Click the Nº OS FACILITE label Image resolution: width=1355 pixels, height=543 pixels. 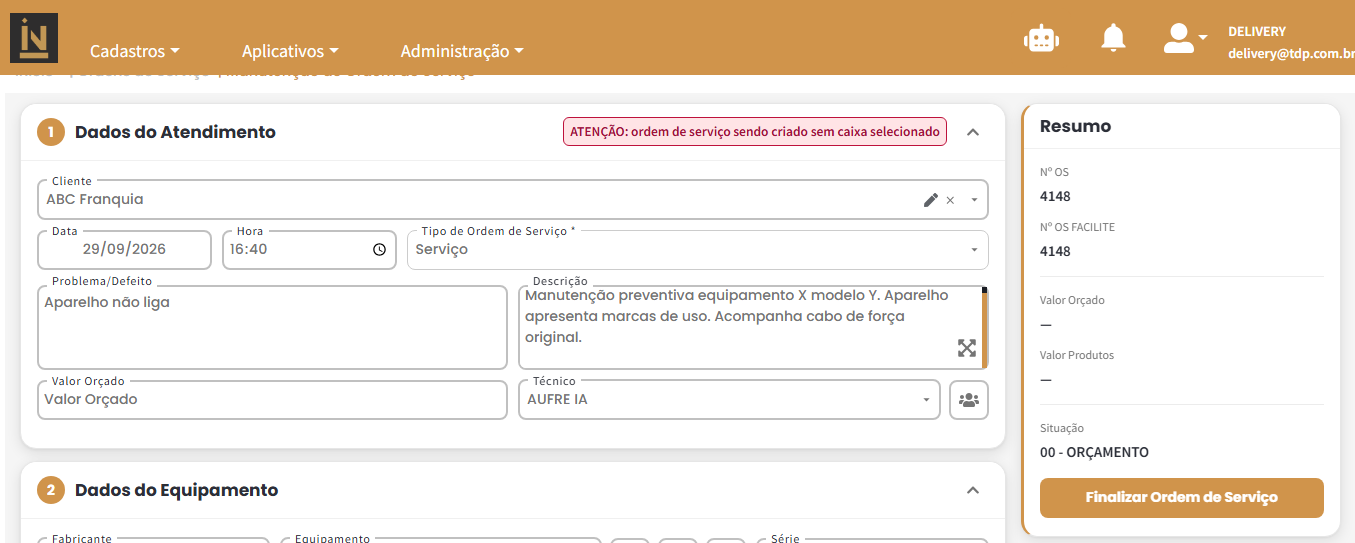pos(1077,227)
